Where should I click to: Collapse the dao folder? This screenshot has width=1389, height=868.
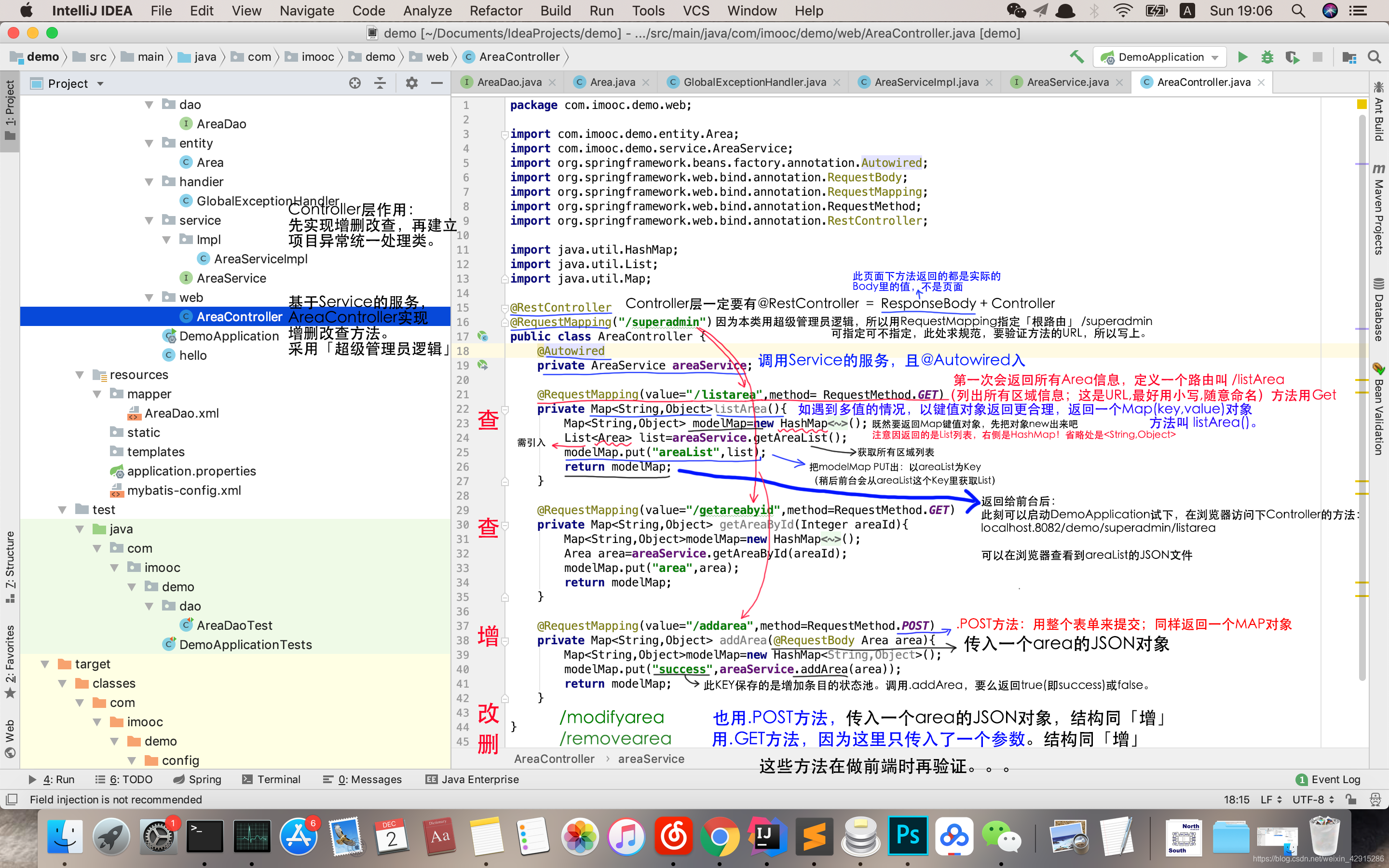tap(149, 105)
